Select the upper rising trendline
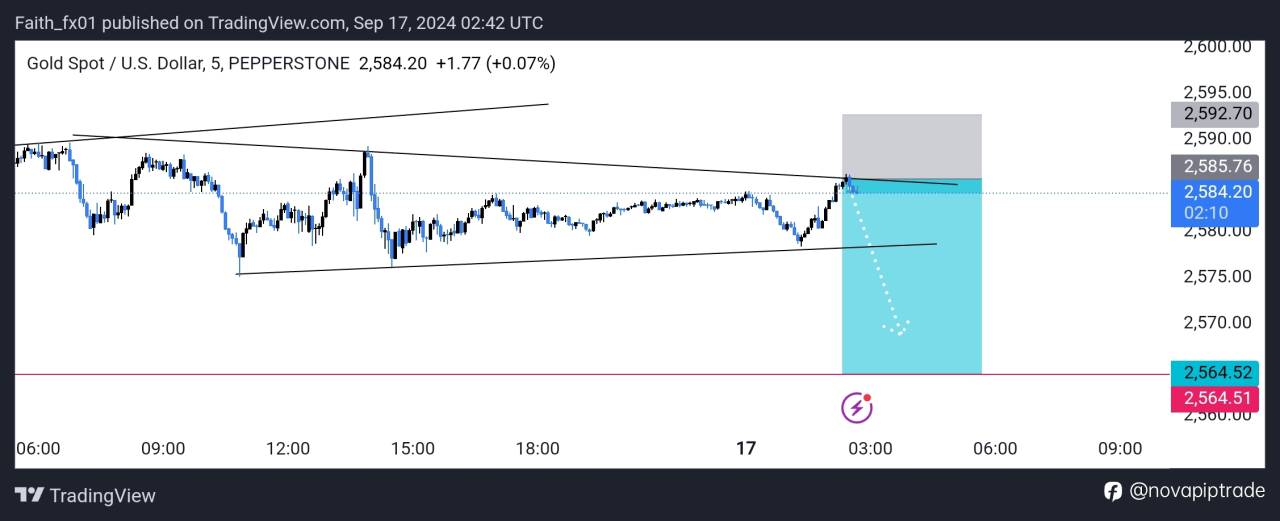This screenshot has width=1280, height=521. coord(300,124)
